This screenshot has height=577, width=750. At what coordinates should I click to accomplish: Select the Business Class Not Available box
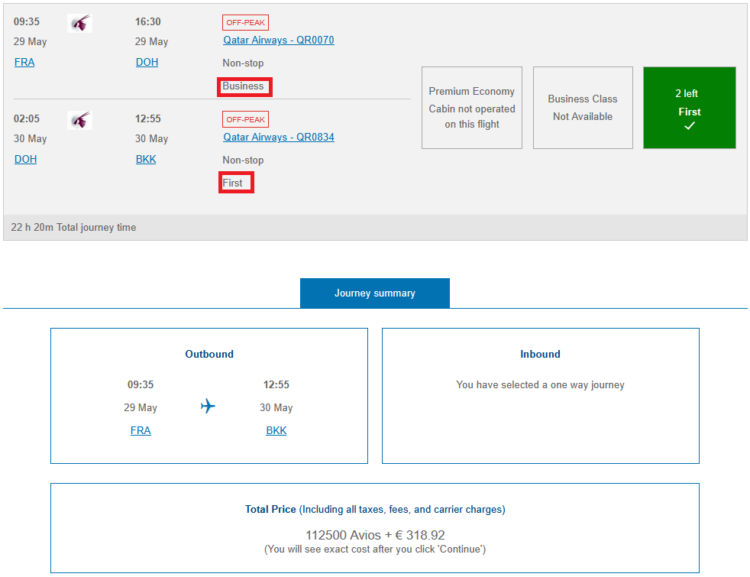pos(582,107)
